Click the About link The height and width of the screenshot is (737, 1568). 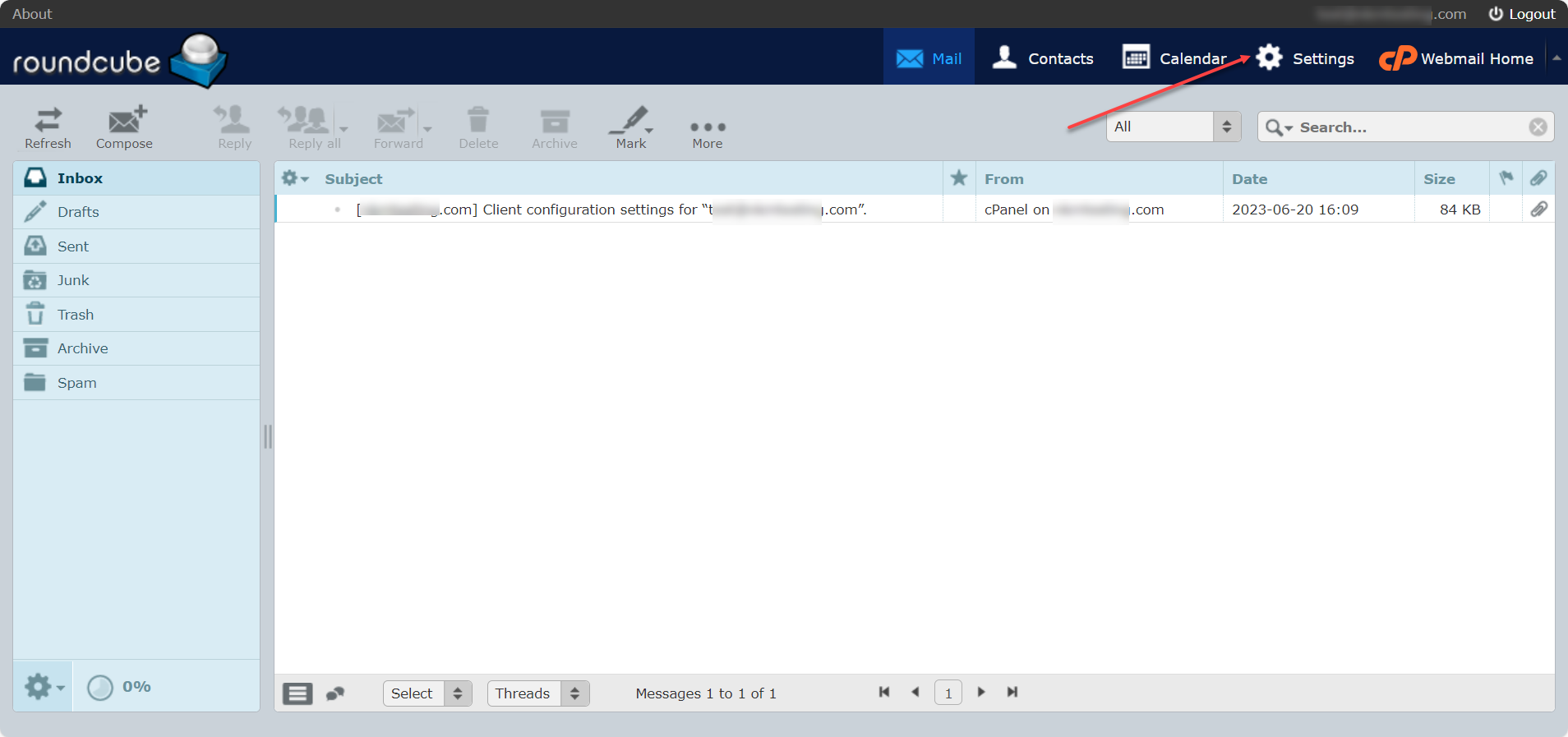pyautogui.click(x=32, y=14)
